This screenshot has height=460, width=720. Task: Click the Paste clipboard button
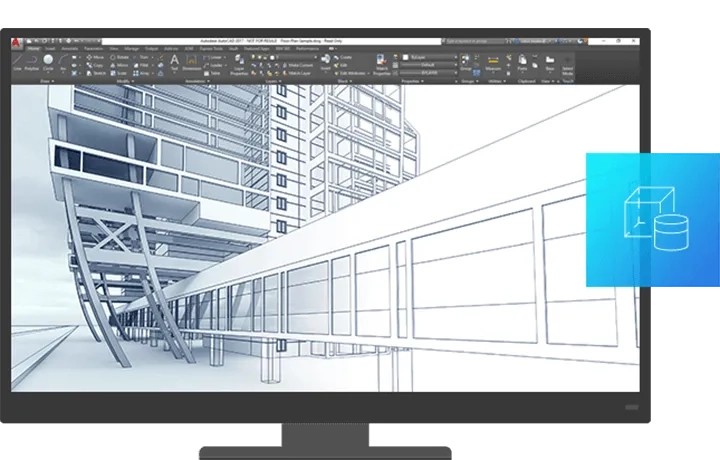(x=522, y=62)
